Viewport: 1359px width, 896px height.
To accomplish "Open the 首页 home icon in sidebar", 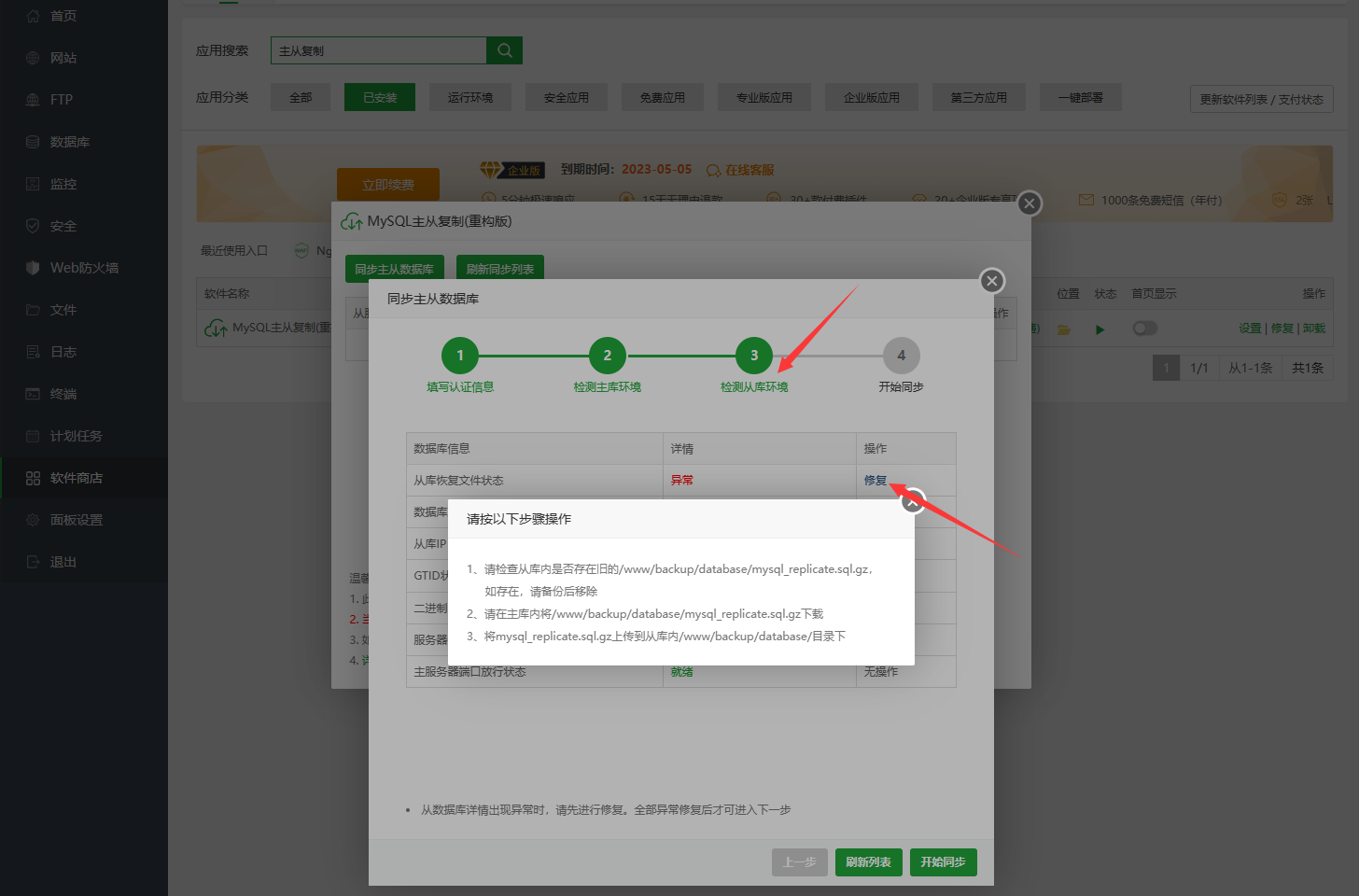I will pyautogui.click(x=33, y=16).
